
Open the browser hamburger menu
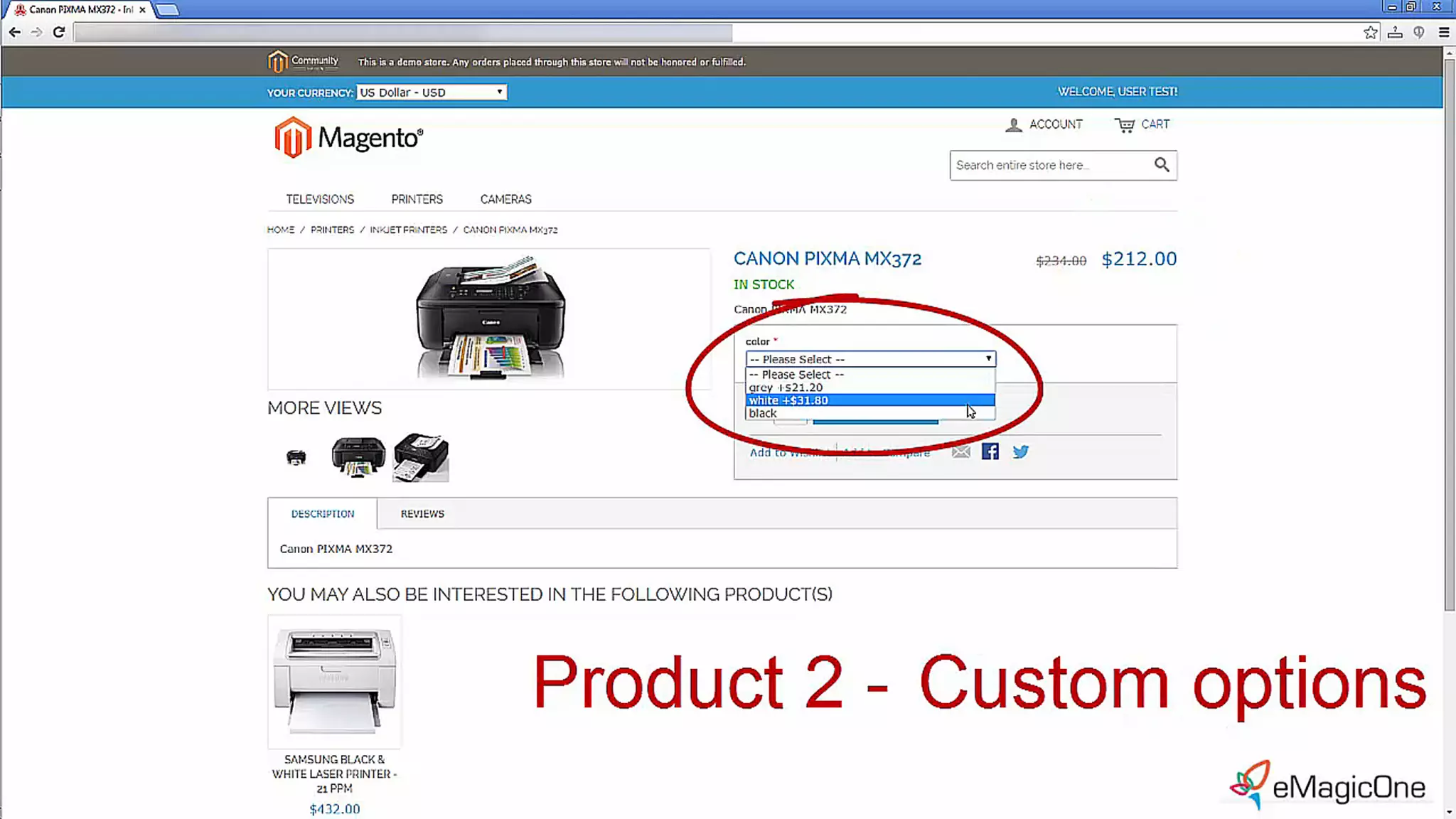click(1443, 32)
